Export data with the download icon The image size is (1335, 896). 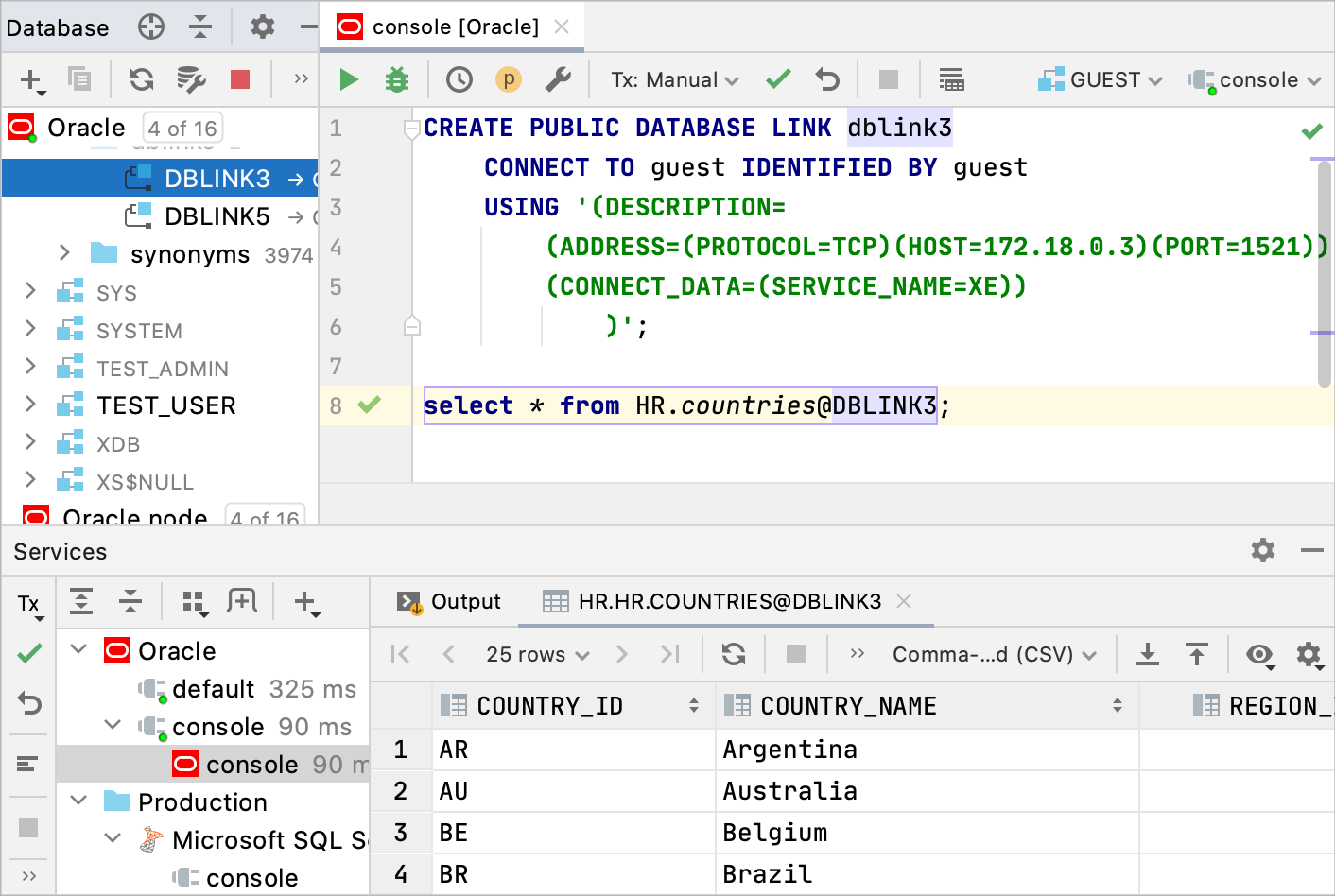click(1148, 654)
